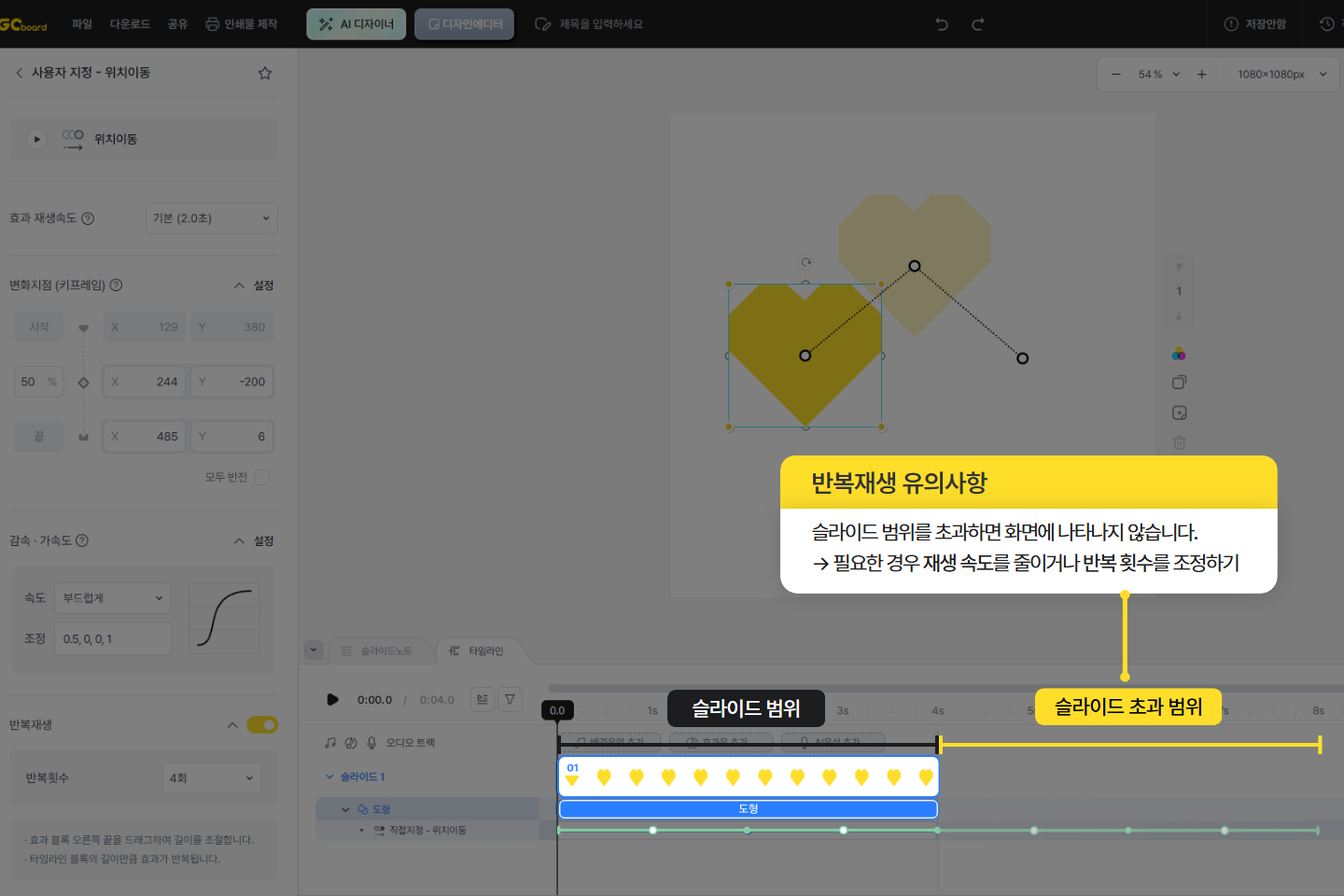Click the add new slide icon
The height and width of the screenshot is (896, 1344).
click(x=1179, y=413)
